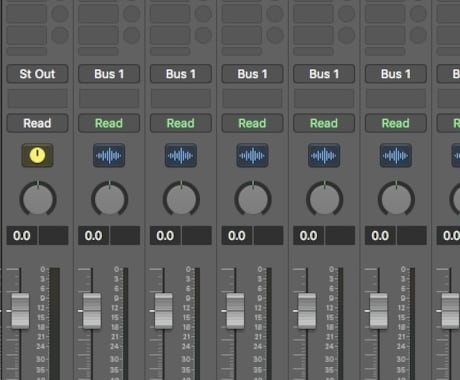Reset peak level display on third Bus 1 strip
This screenshot has width=460, height=380.
tap(269, 236)
